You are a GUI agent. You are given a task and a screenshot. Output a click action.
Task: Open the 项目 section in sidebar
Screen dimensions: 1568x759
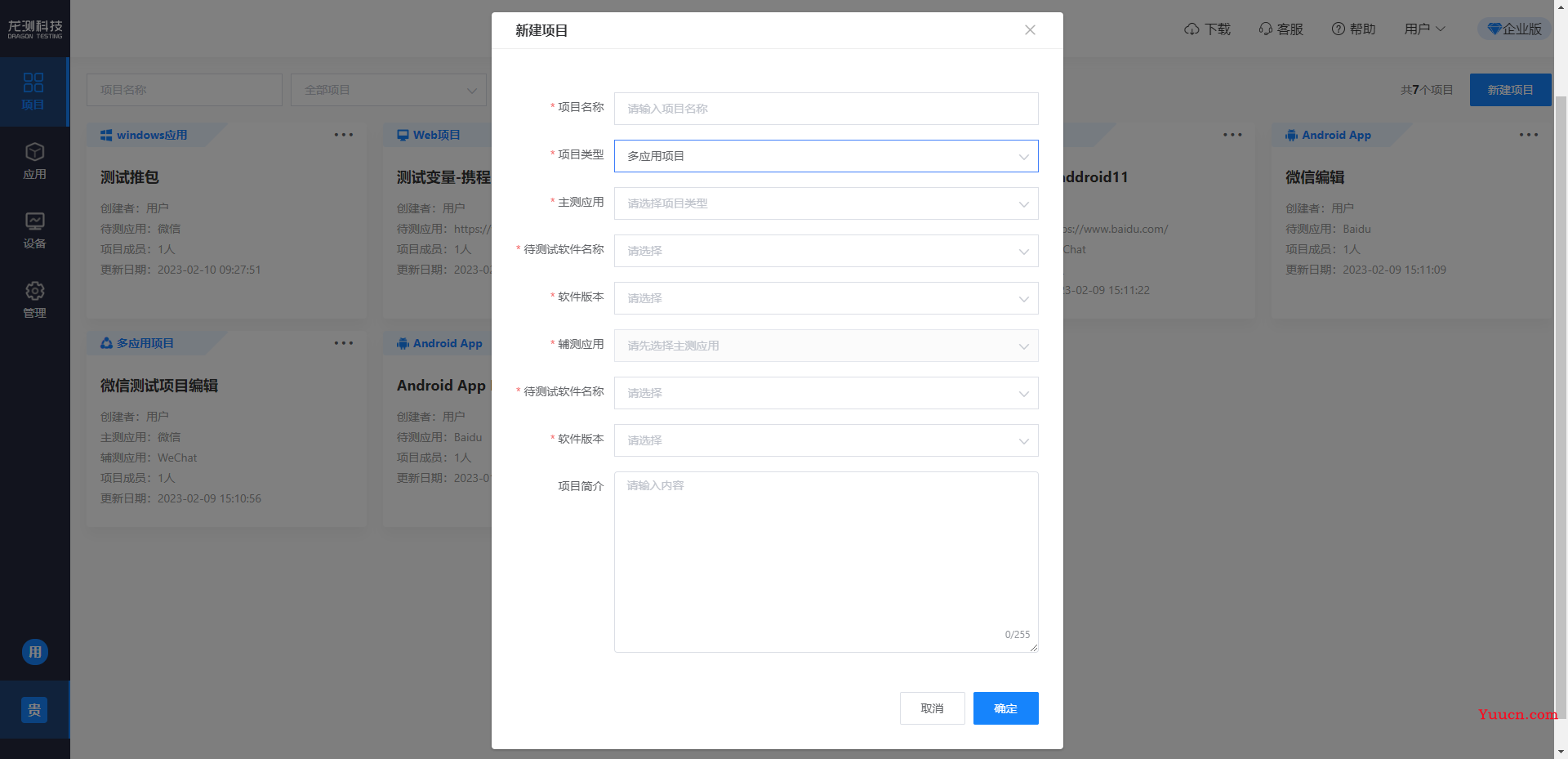coord(33,92)
